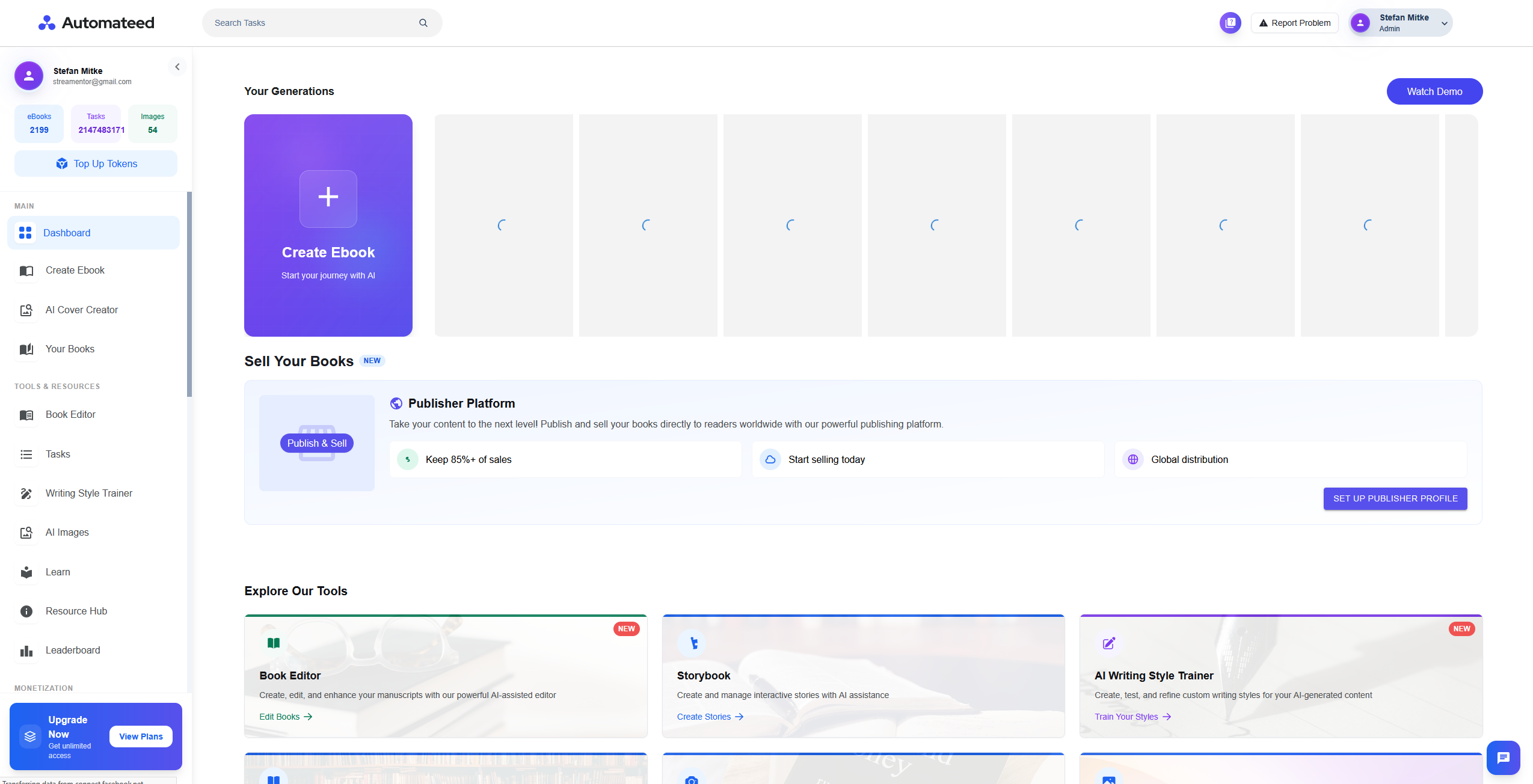1533x784 pixels.
Task: Click the Leaderboard bar chart icon
Action: click(x=26, y=651)
